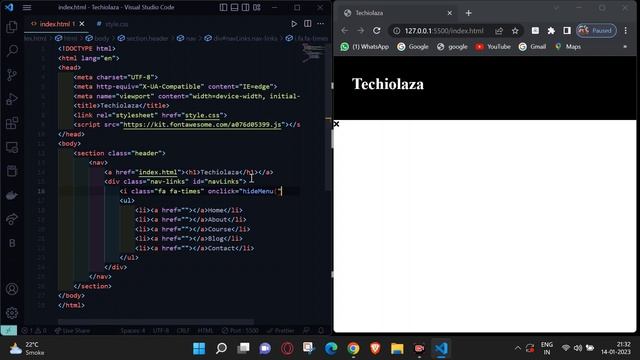The image size is (640, 360).
Task: Open Customize Layout button in title bar
Action: pyautogui.click(x=257, y=7)
